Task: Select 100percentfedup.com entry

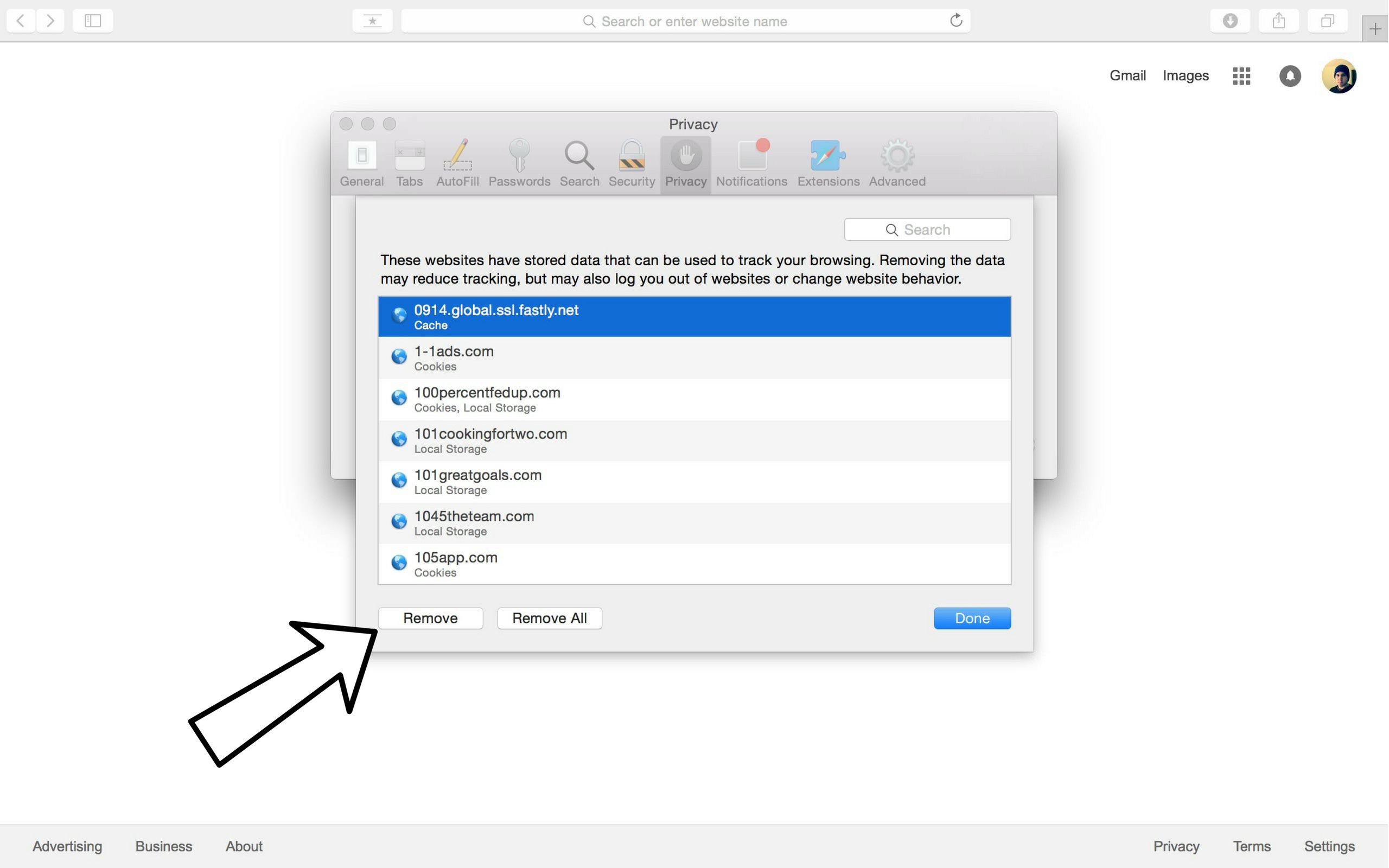Action: click(694, 398)
